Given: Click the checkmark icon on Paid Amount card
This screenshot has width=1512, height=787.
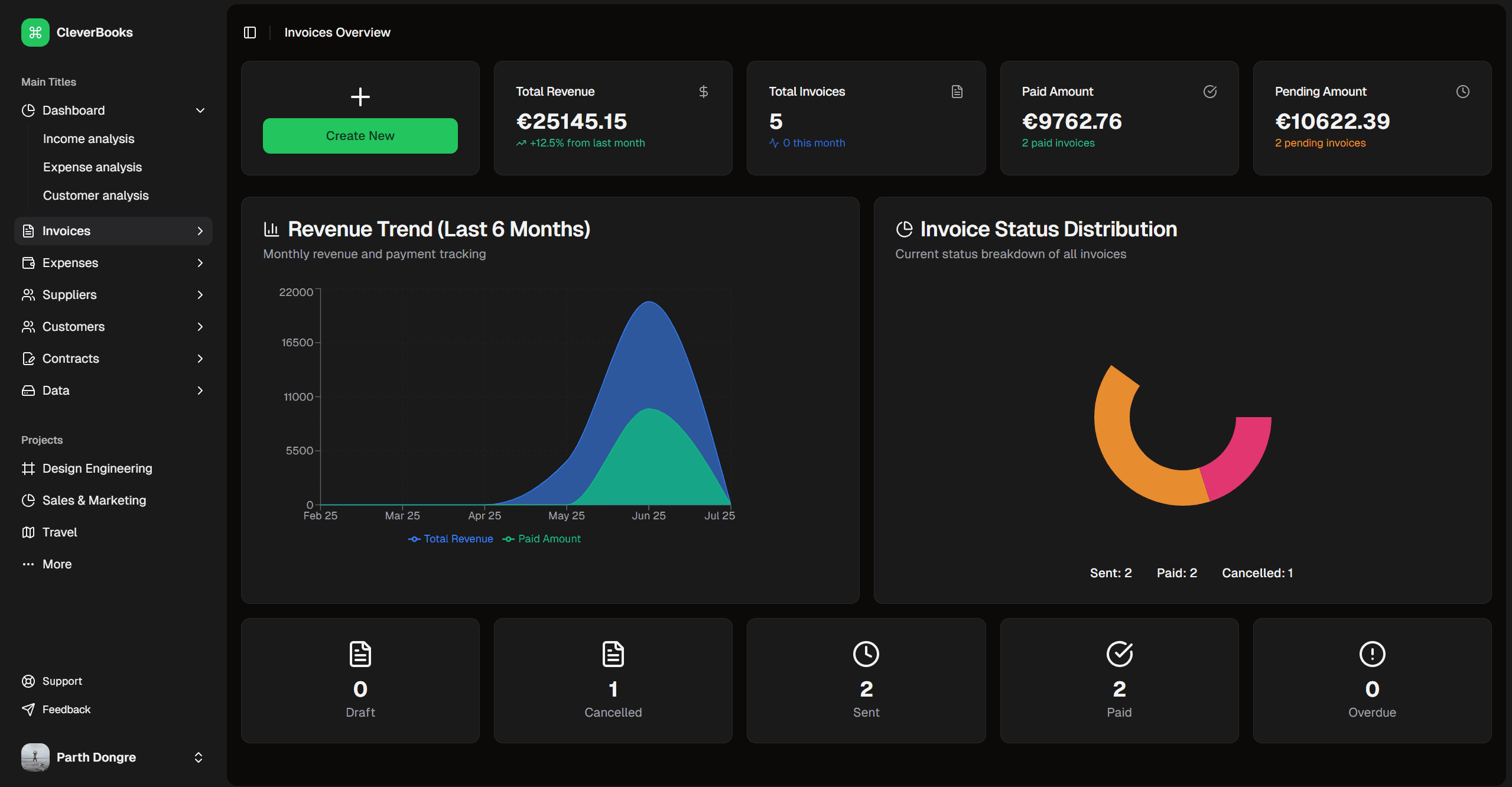Looking at the screenshot, I should pos(1210,92).
